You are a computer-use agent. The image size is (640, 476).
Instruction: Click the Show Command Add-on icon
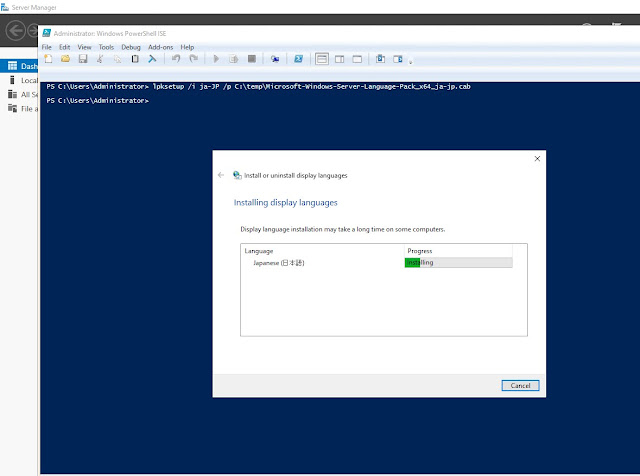398,59
